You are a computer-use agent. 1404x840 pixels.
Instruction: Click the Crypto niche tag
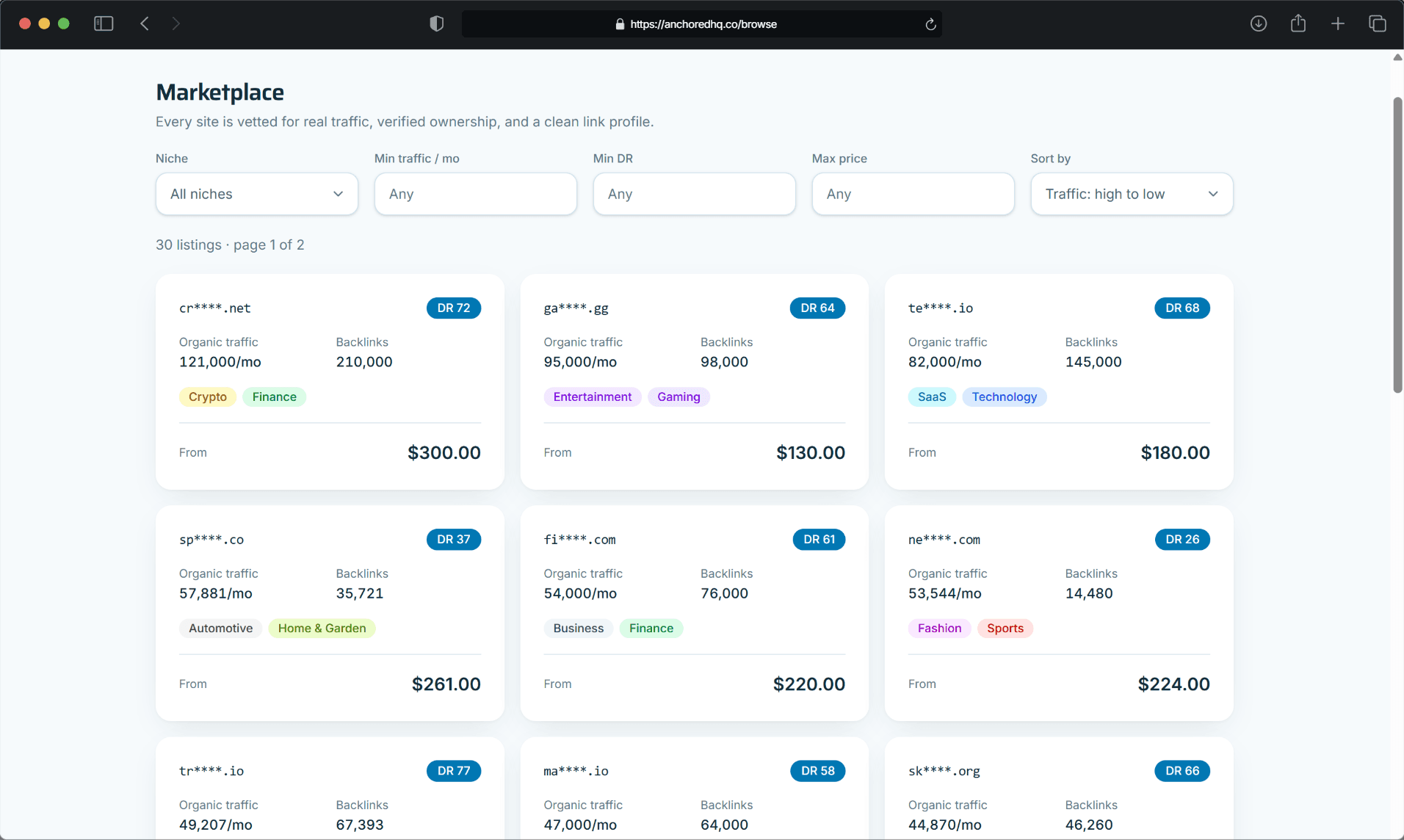tap(208, 397)
